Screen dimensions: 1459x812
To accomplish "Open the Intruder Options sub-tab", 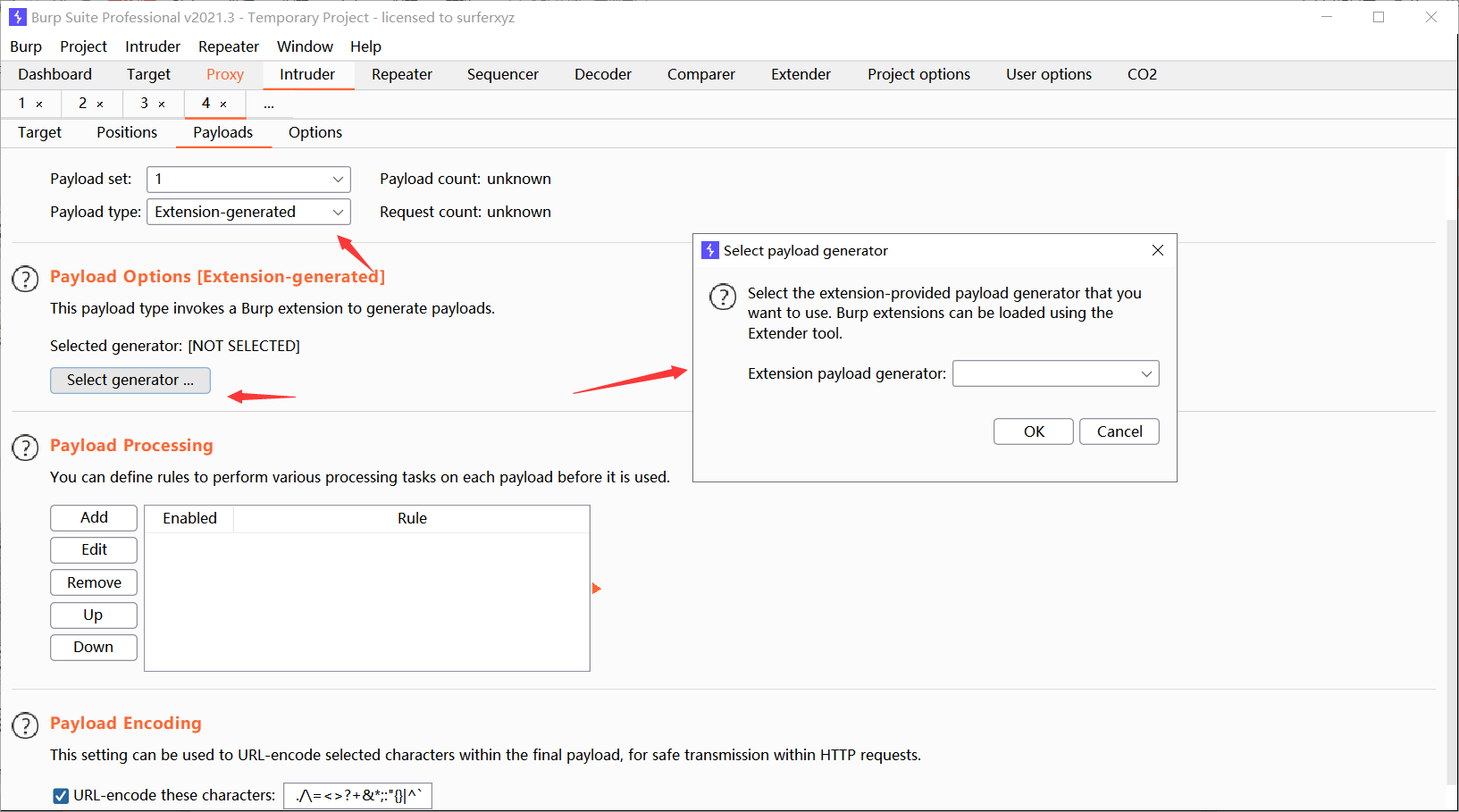I will (x=315, y=132).
